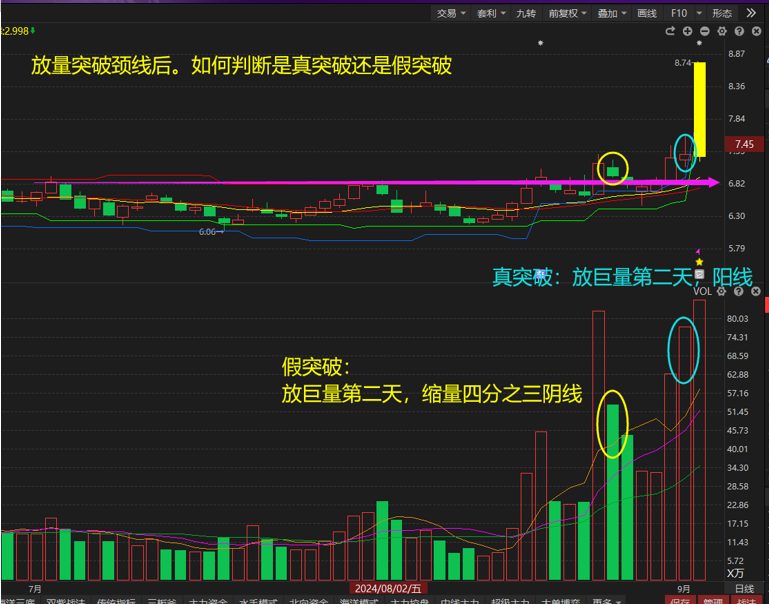This screenshot has height=604, width=769.
Task: Click the date label 2024/08/02/五
Action: [x=388, y=588]
